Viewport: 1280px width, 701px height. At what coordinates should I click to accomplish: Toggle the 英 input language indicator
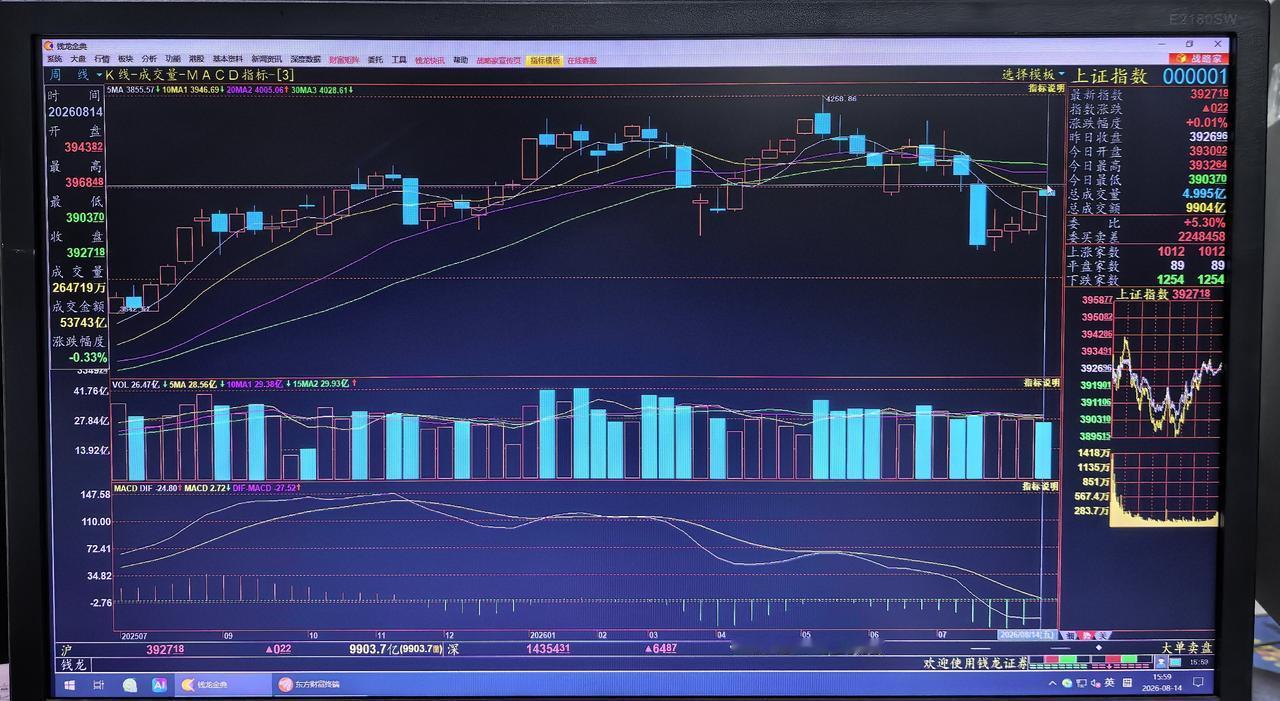click(1110, 683)
